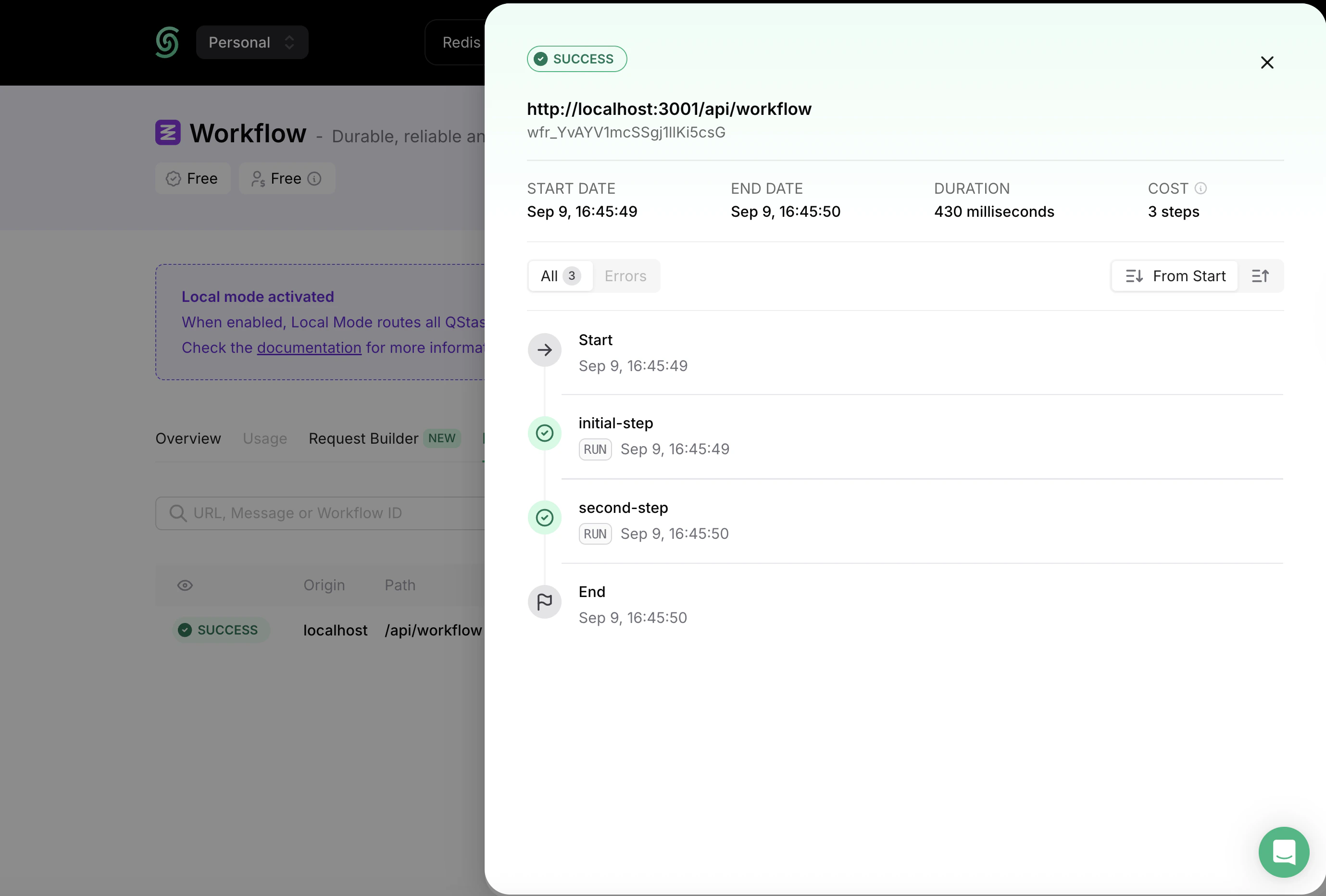Click the reverse sort icon right of From Start

(1261, 276)
